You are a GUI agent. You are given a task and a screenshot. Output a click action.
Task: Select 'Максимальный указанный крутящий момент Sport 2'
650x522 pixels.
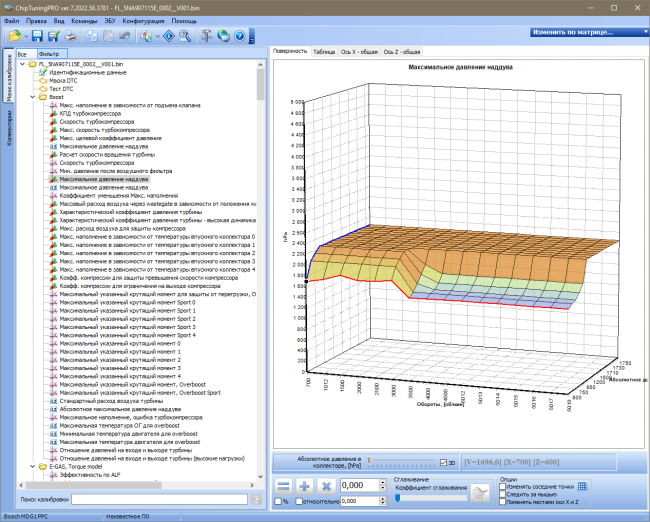(x=127, y=319)
